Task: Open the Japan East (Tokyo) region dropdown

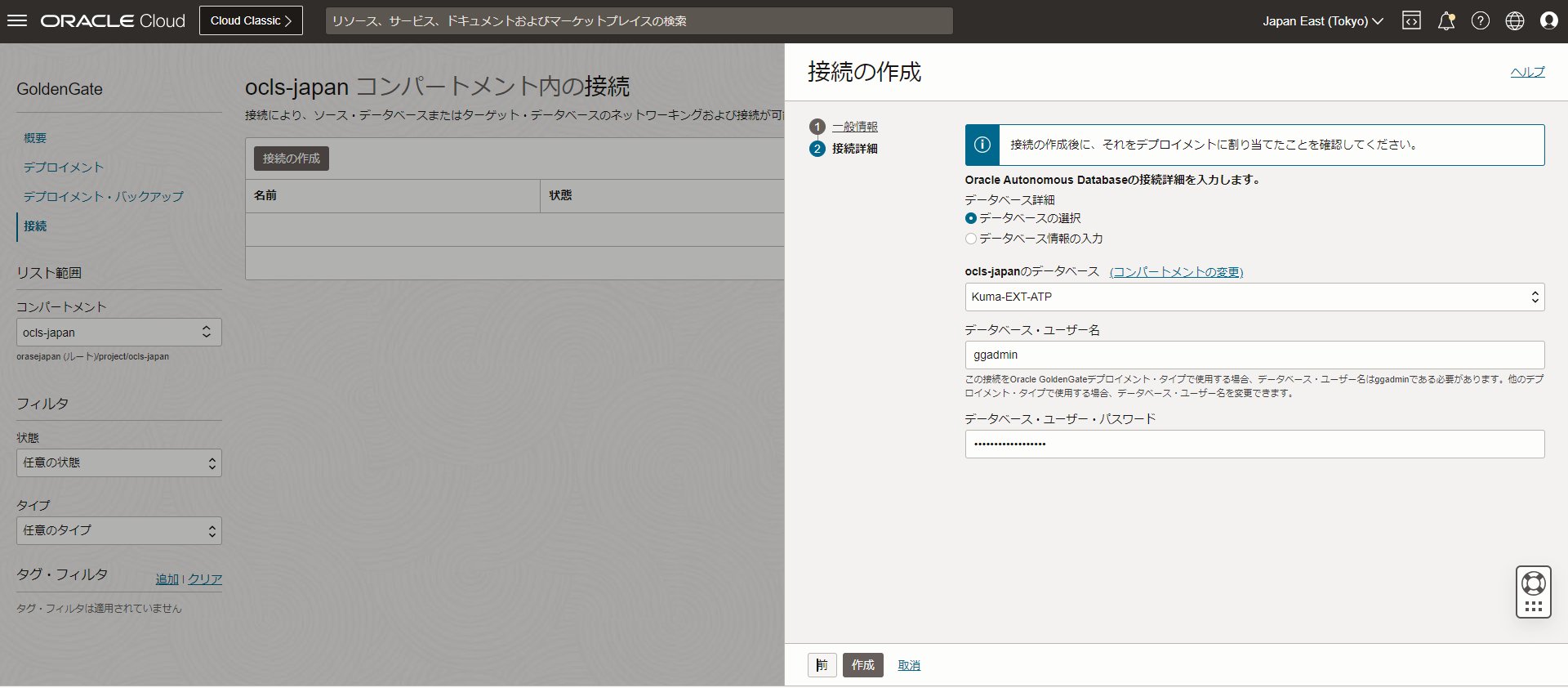Action: tap(1323, 21)
